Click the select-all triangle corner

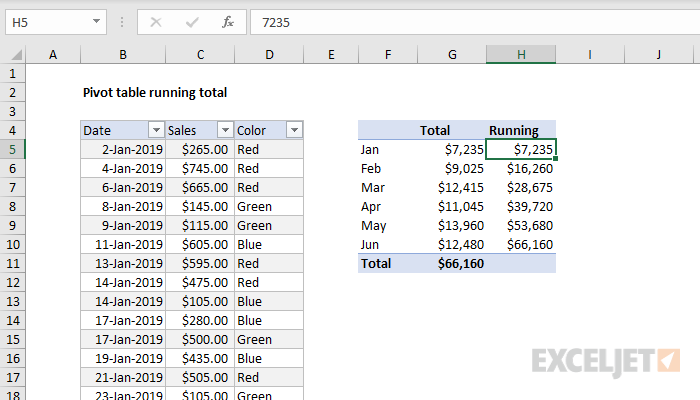17,55
